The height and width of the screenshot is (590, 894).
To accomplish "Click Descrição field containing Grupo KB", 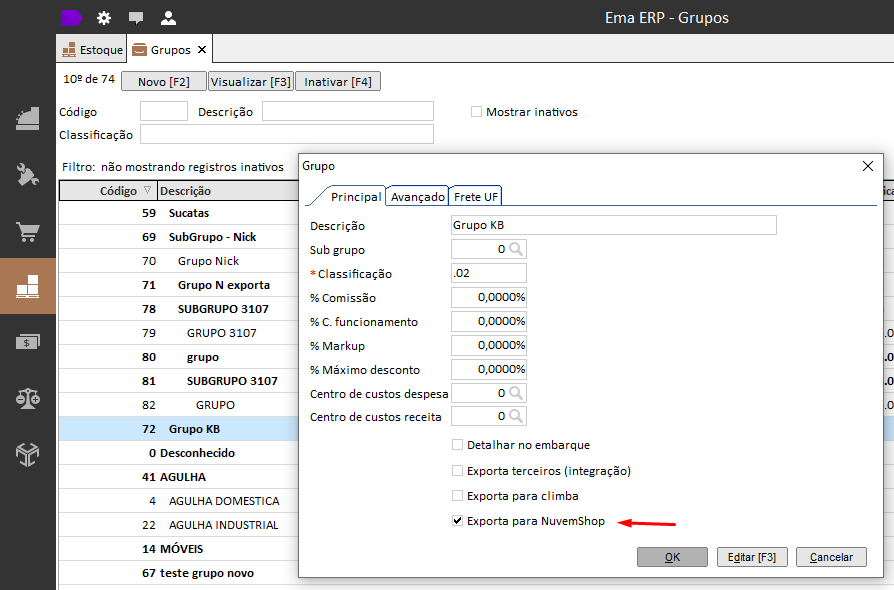I will 613,225.
